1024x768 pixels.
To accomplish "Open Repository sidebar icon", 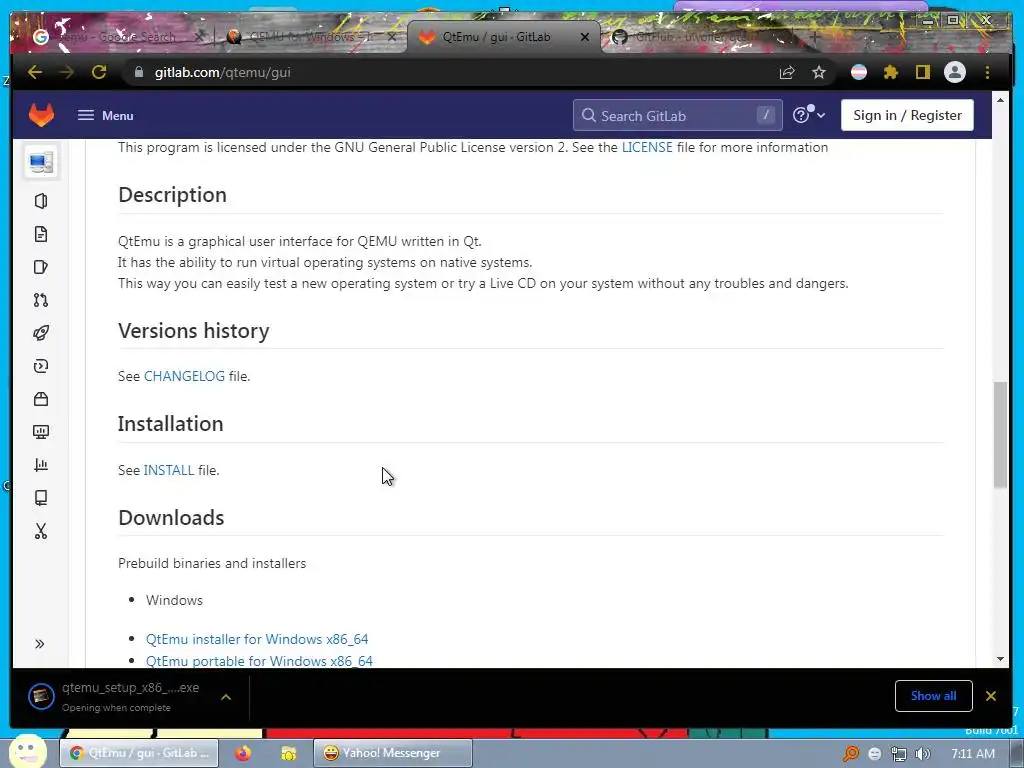I will click(40, 234).
